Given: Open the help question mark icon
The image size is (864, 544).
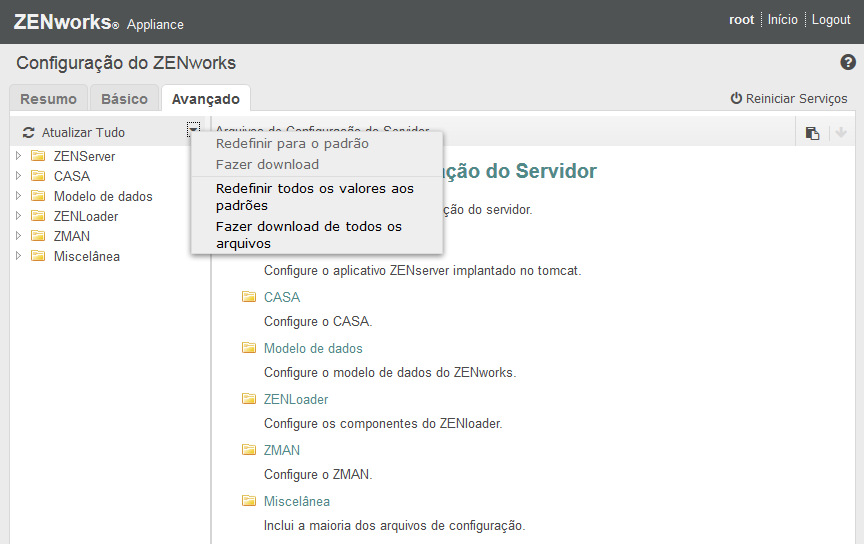Looking at the screenshot, I should [847, 62].
